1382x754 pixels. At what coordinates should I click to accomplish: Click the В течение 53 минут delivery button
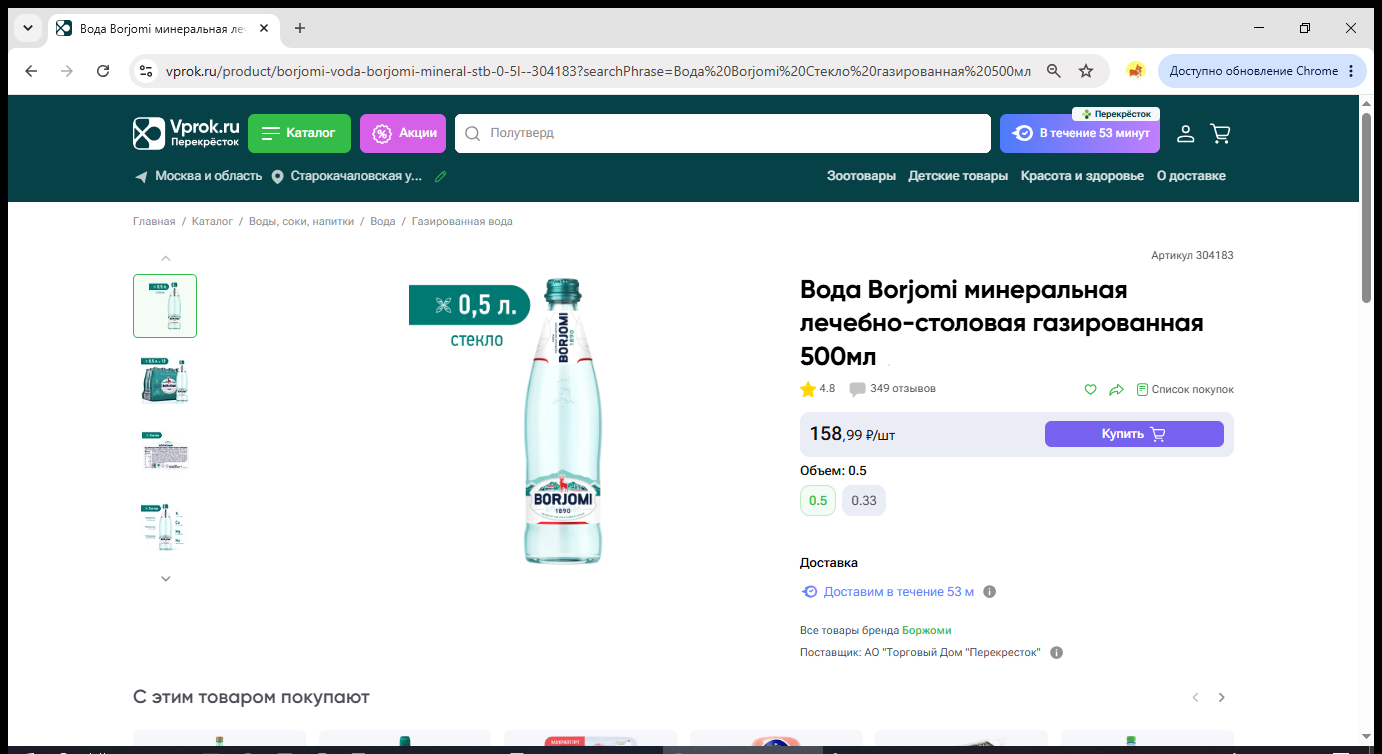tap(1080, 133)
